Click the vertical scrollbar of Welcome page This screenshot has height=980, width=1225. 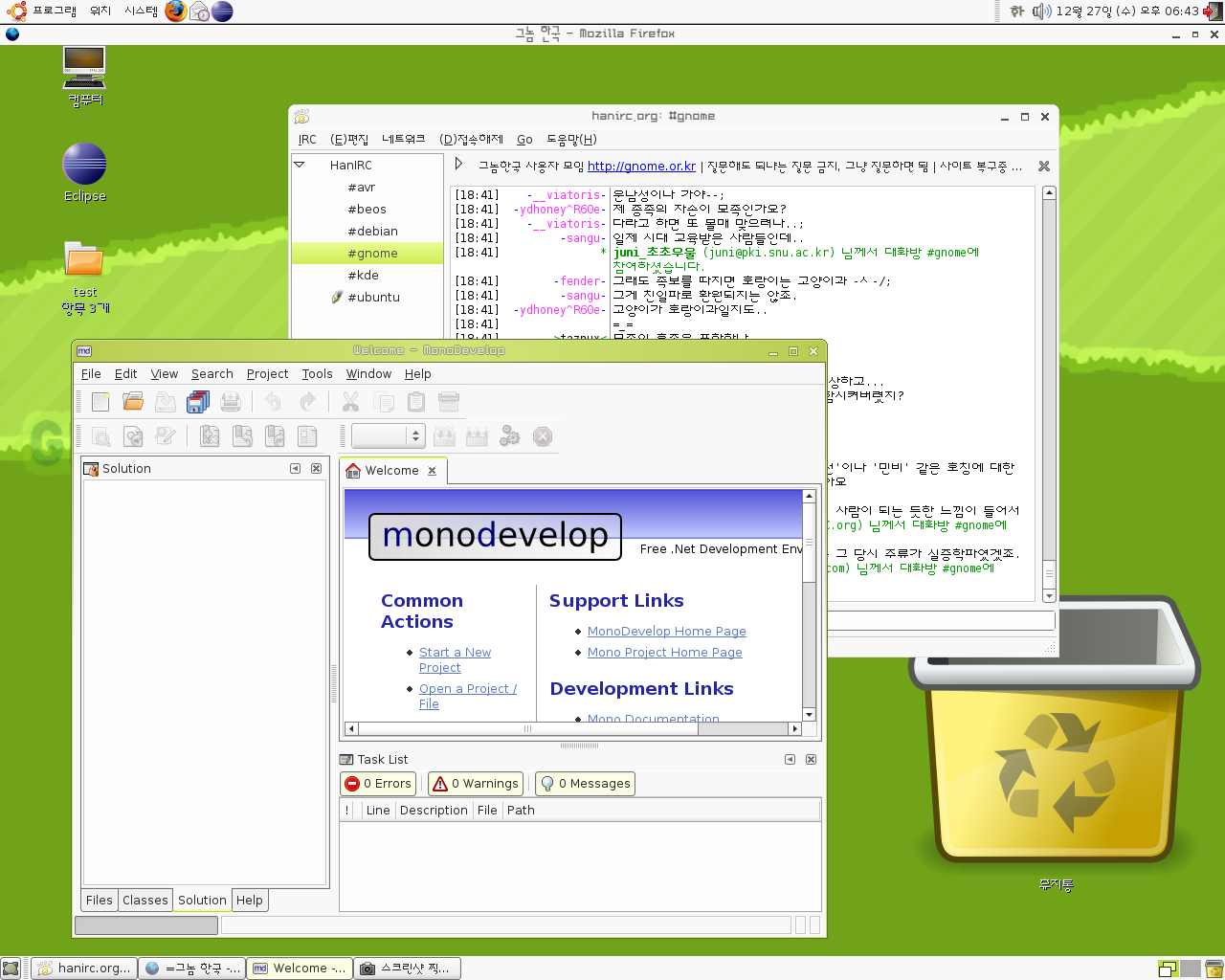coord(809,606)
